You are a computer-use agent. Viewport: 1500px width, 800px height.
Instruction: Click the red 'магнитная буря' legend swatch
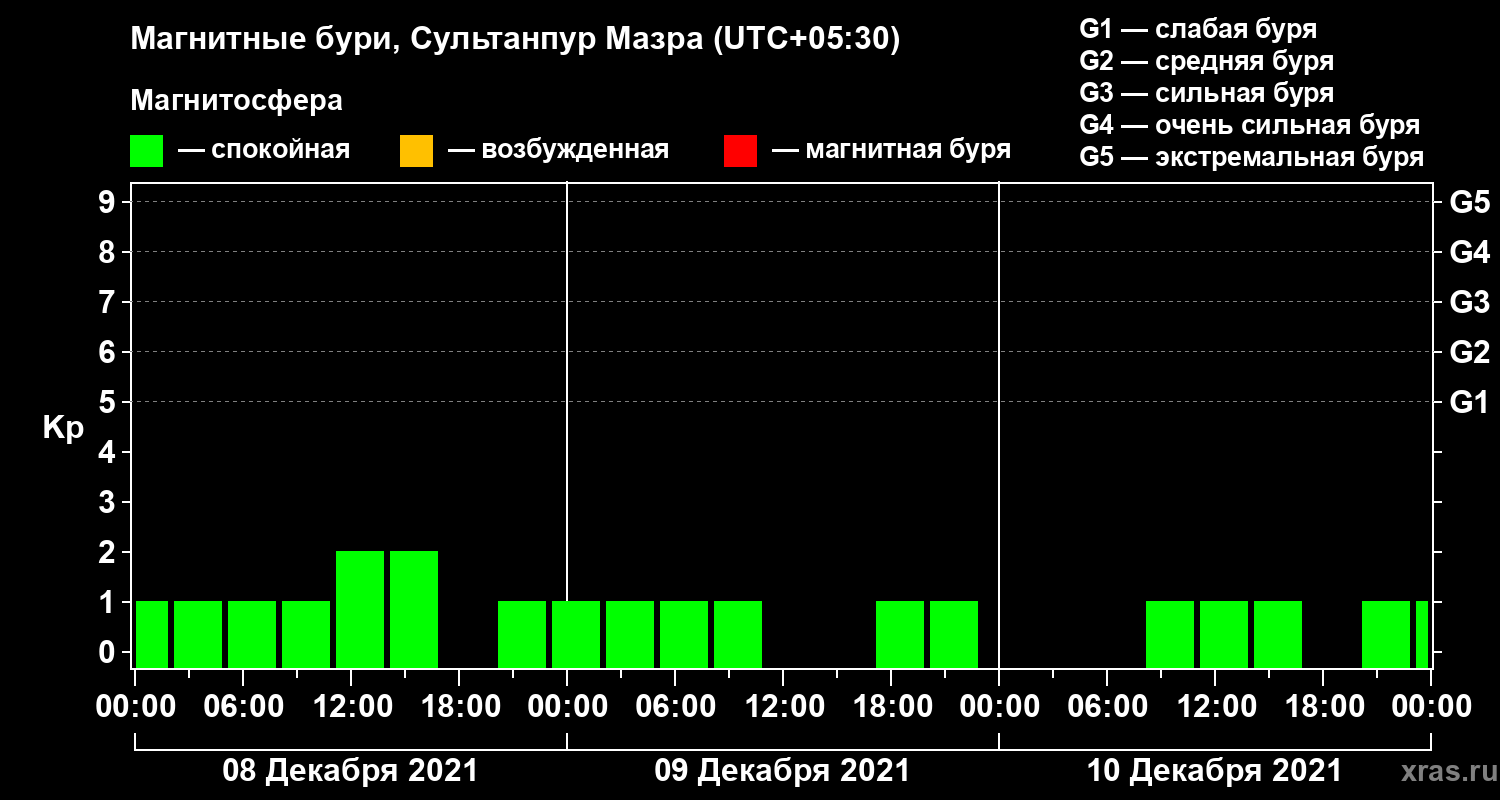point(740,151)
